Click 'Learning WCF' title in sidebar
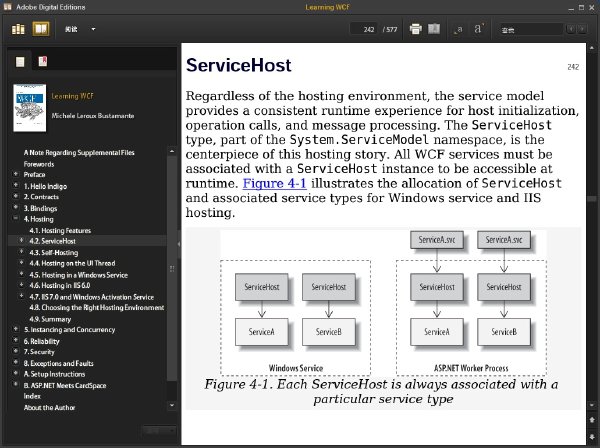 tap(72, 96)
